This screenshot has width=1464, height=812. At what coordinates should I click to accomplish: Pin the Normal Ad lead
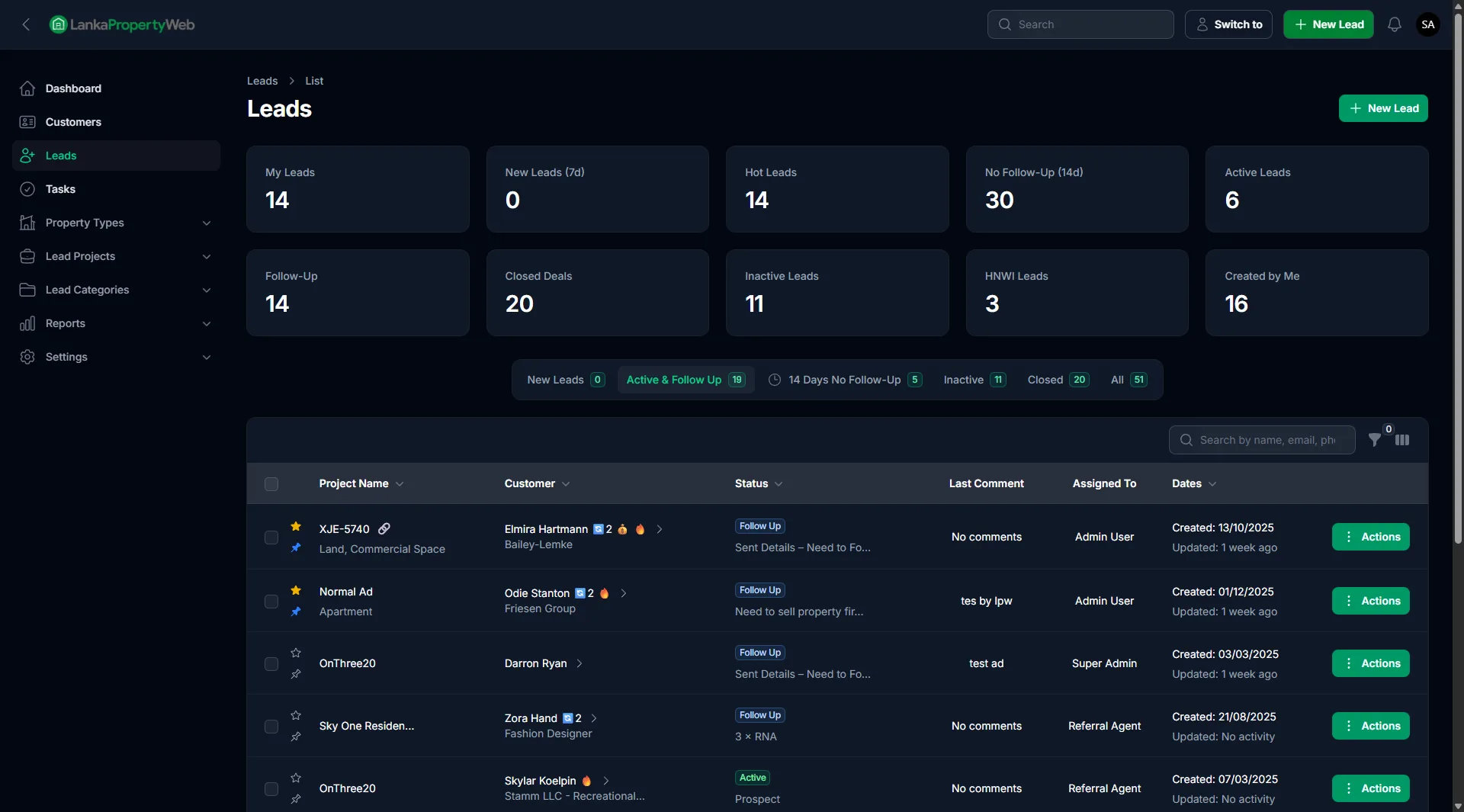tap(296, 611)
